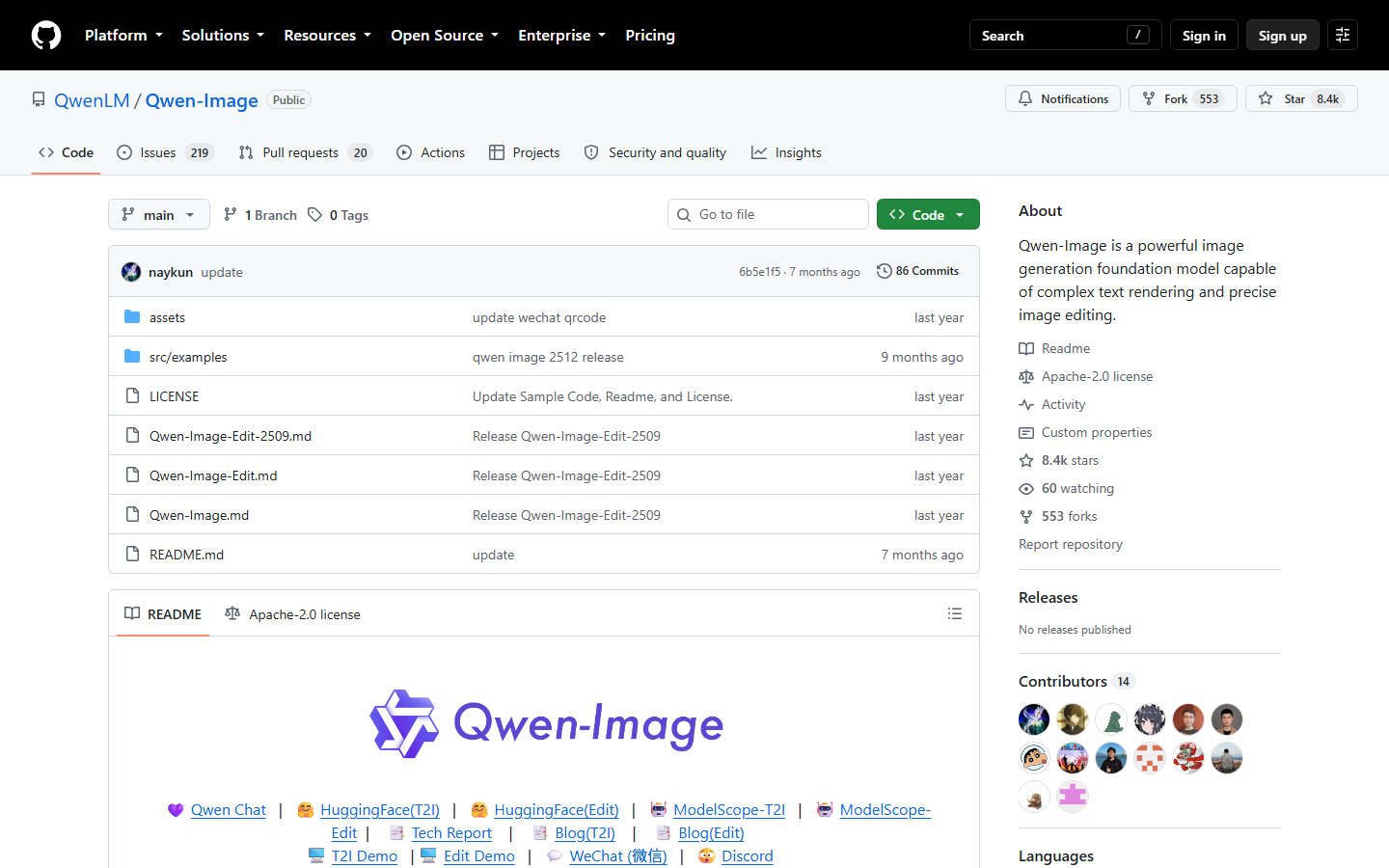The width and height of the screenshot is (1389, 868).
Task: Click the 0 Tags link
Action: click(338, 215)
